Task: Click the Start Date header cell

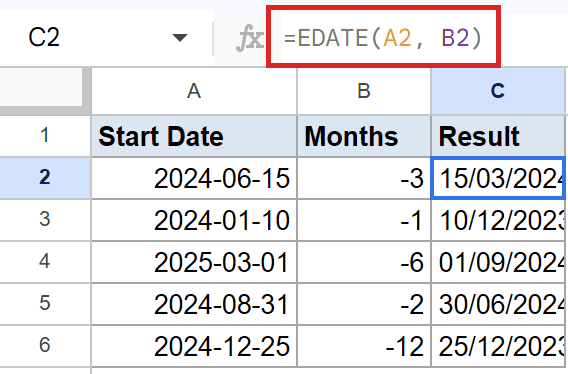Action: click(194, 136)
